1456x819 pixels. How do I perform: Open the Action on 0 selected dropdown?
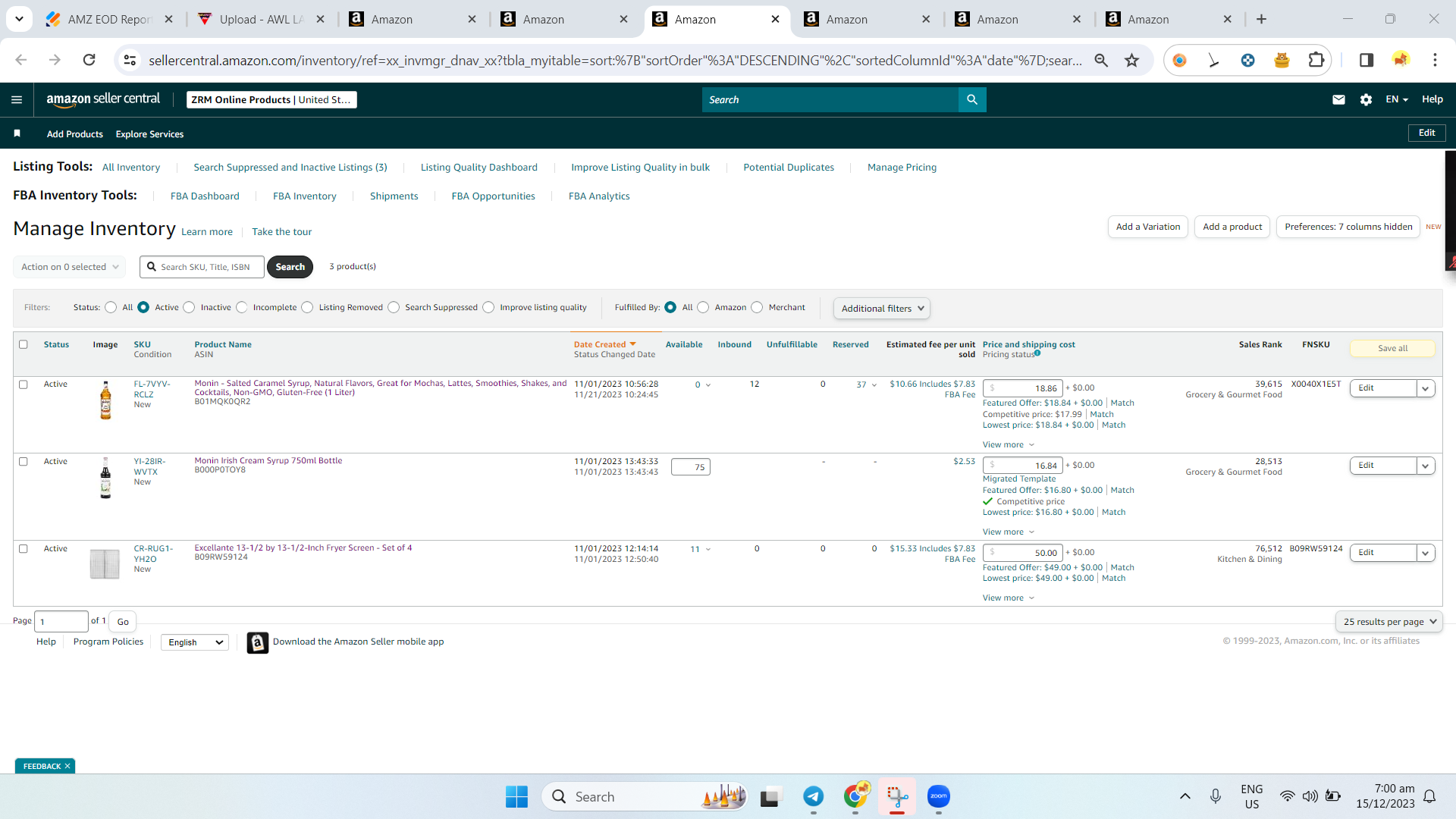point(69,267)
